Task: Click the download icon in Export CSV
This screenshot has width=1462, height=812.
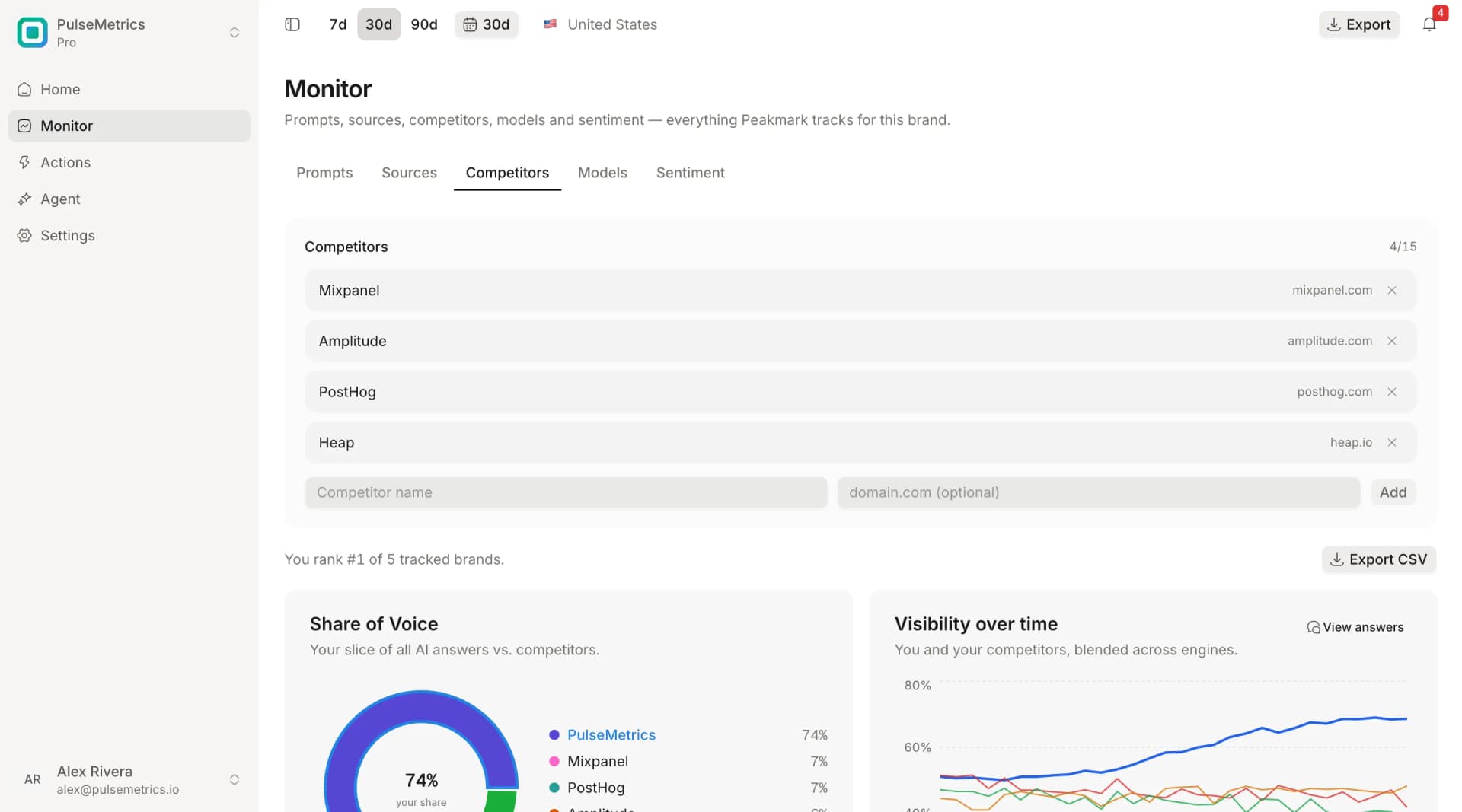Action: tap(1336, 559)
